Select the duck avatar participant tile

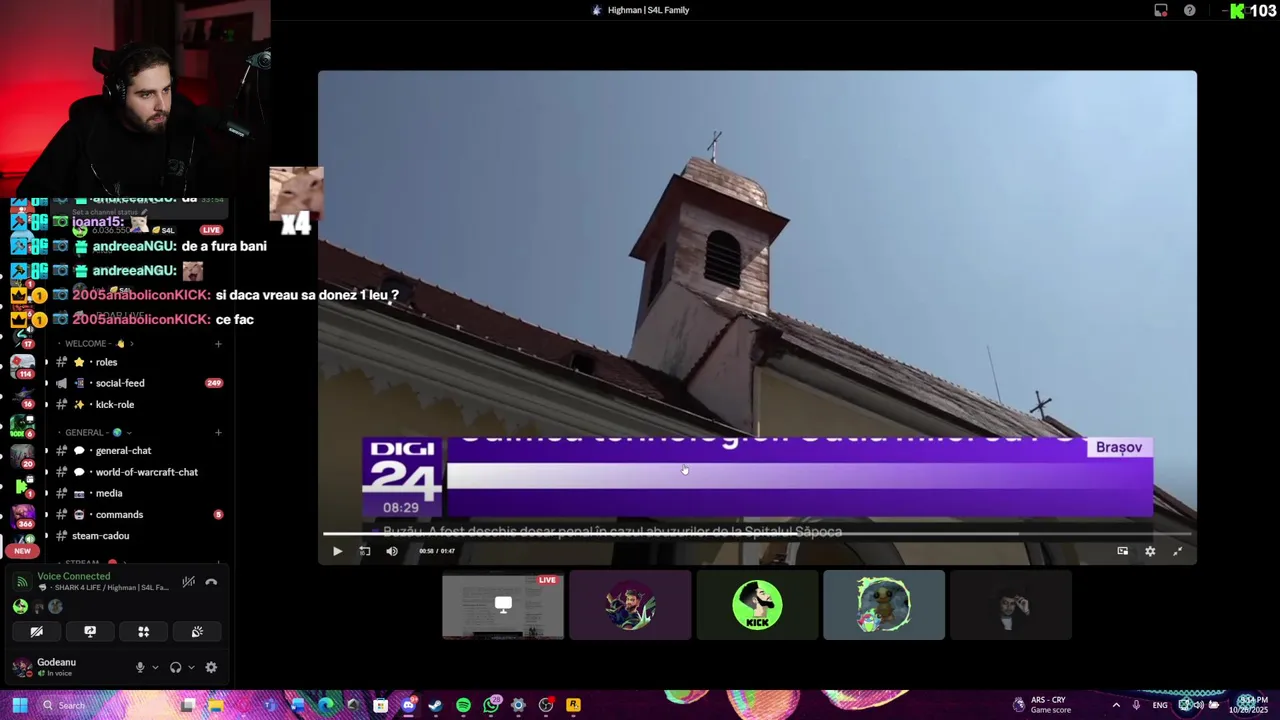(884, 605)
